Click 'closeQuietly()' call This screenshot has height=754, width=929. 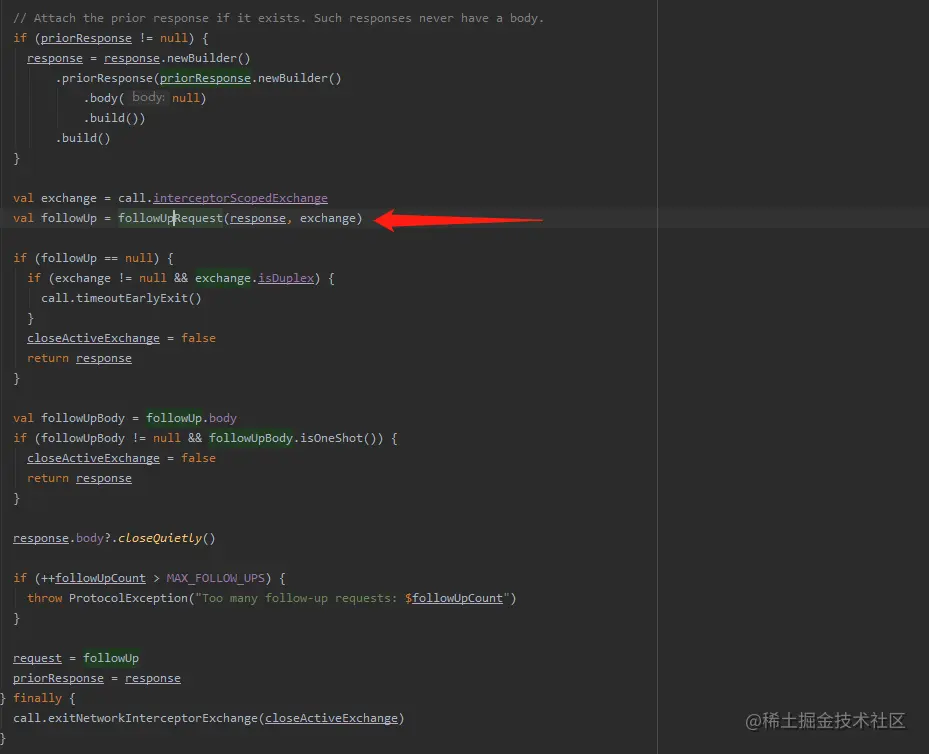(166, 538)
